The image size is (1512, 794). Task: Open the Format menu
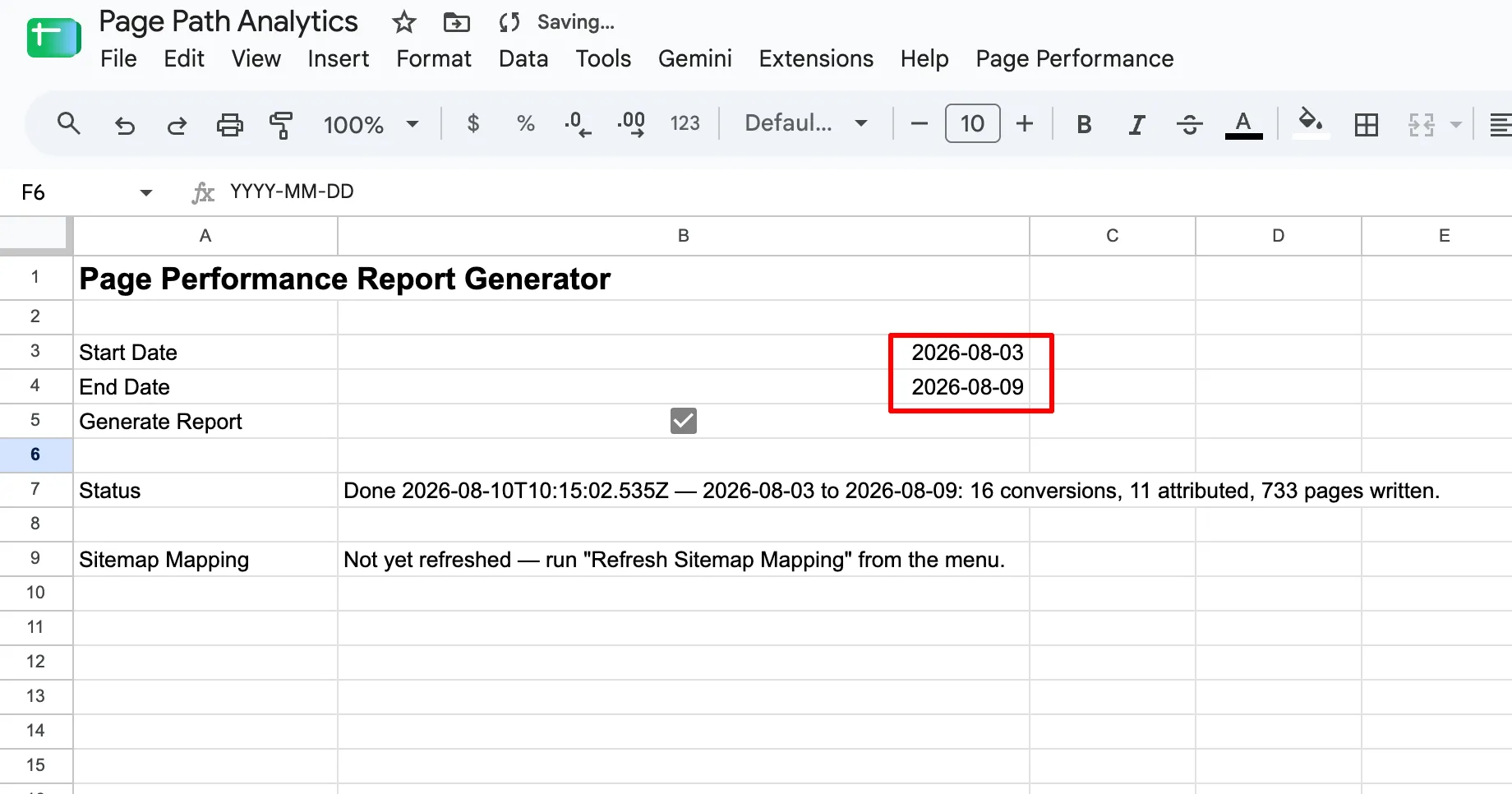point(434,59)
